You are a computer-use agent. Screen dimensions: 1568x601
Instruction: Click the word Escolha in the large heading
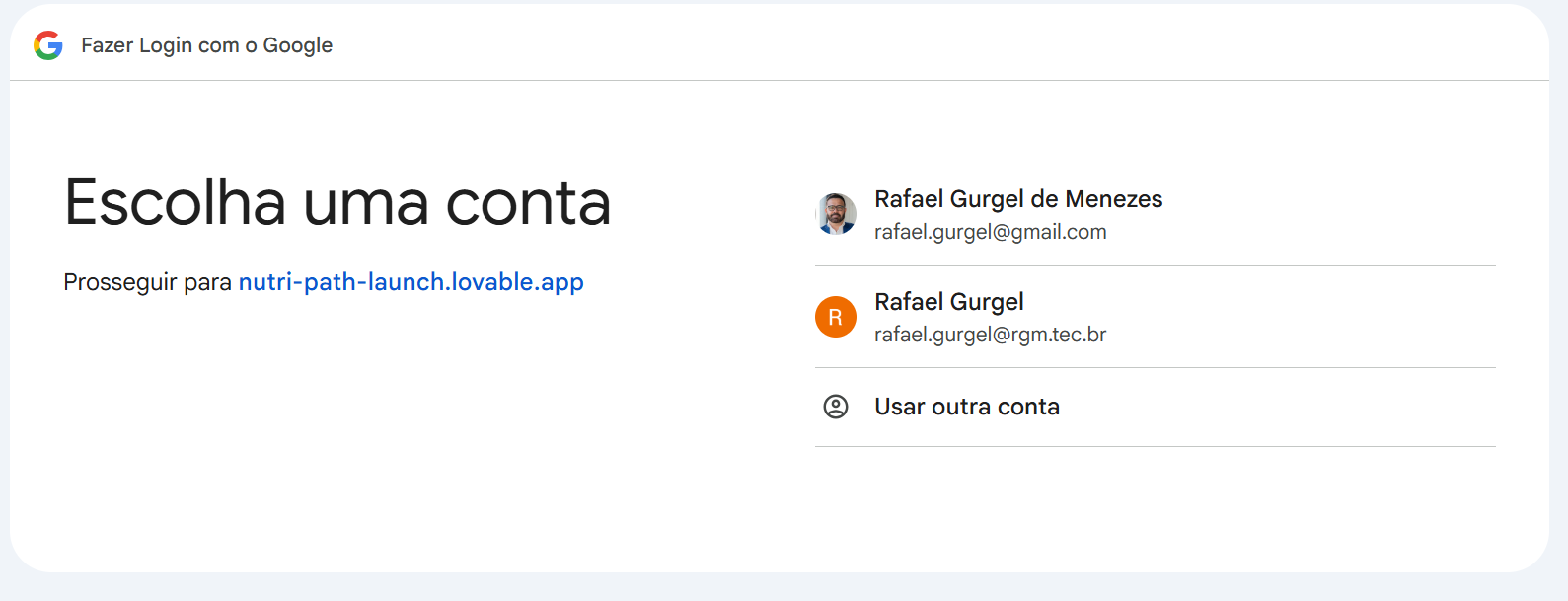pos(176,202)
